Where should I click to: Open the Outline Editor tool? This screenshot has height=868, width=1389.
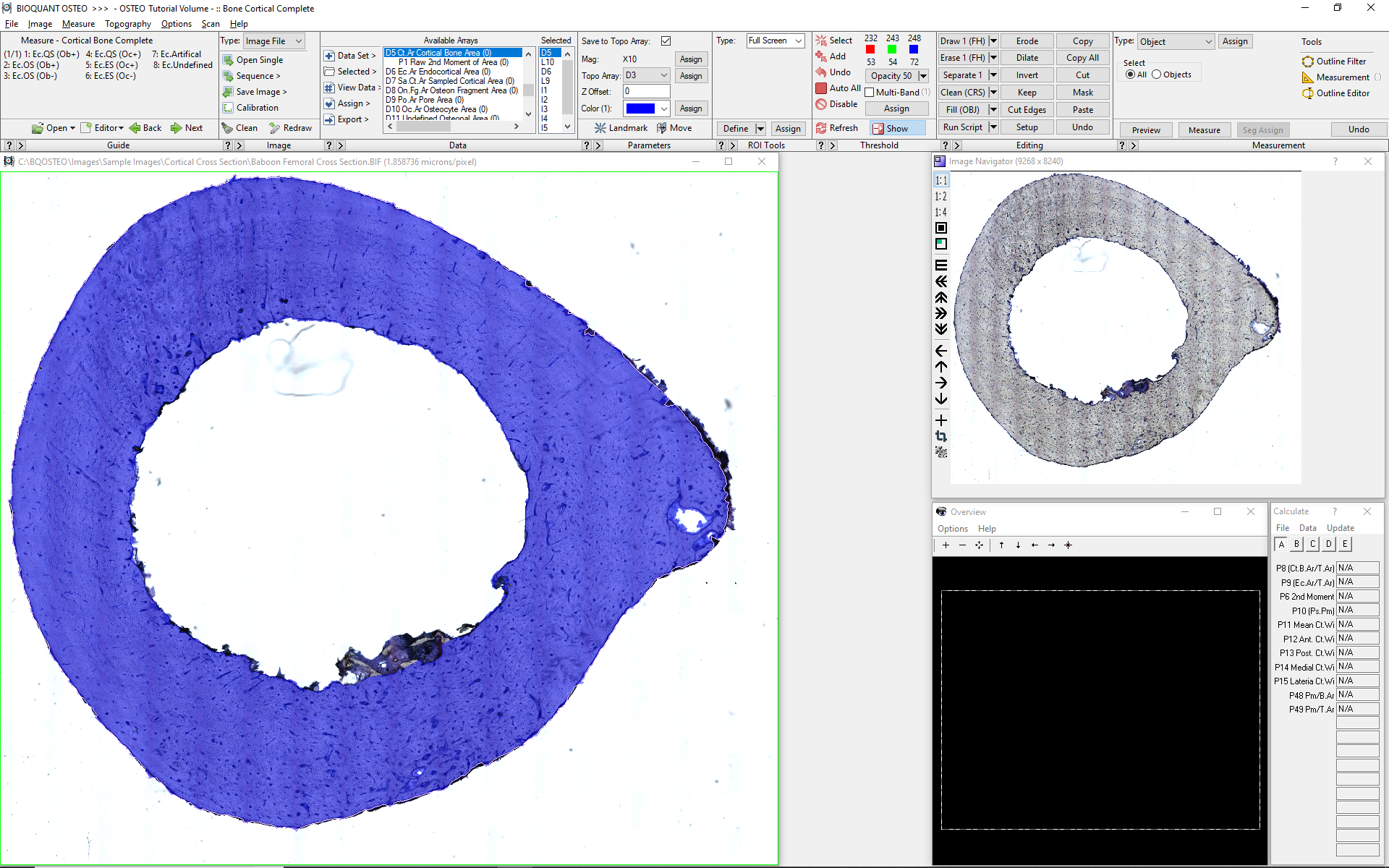coord(1335,93)
